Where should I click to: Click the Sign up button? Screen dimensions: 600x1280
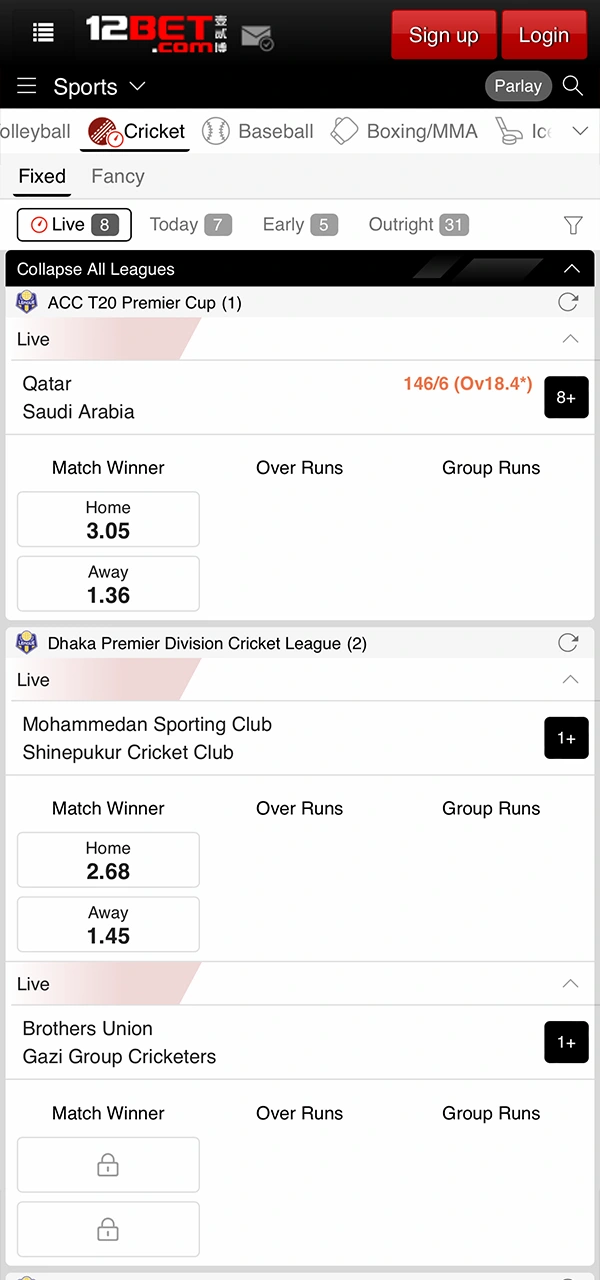[x=443, y=35]
